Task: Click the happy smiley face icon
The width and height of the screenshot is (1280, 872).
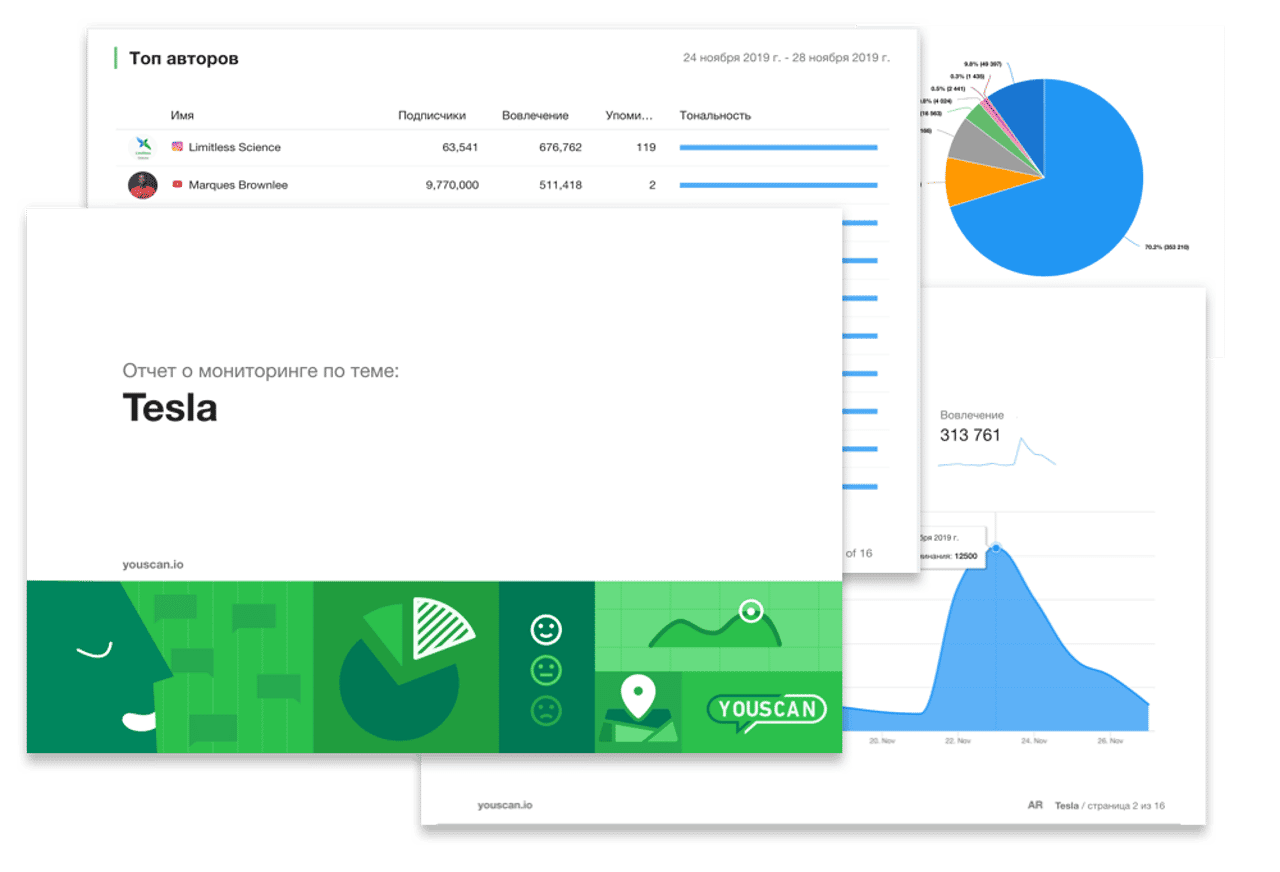Action: coord(546,629)
